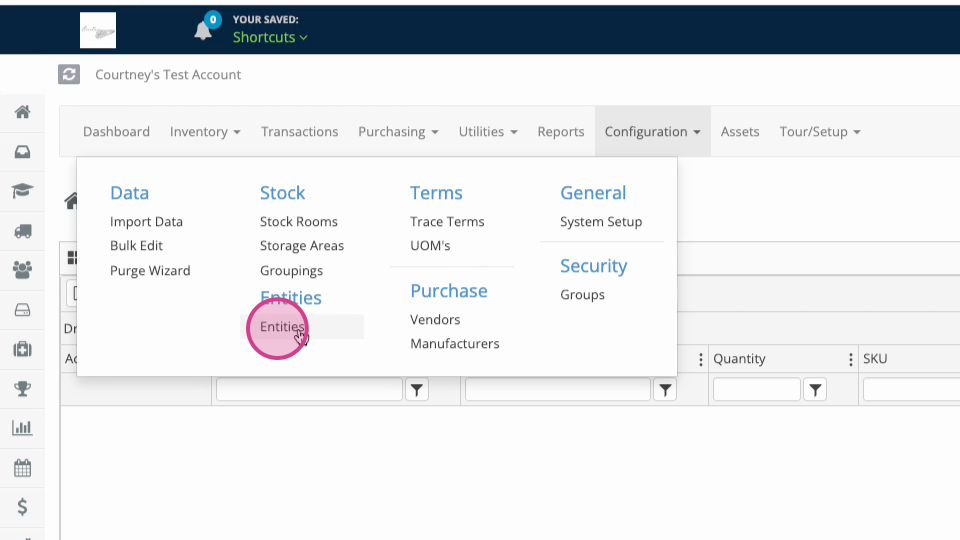Open Groupings under Stock
Image resolution: width=960 pixels, height=540 pixels.
click(x=291, y=271)
